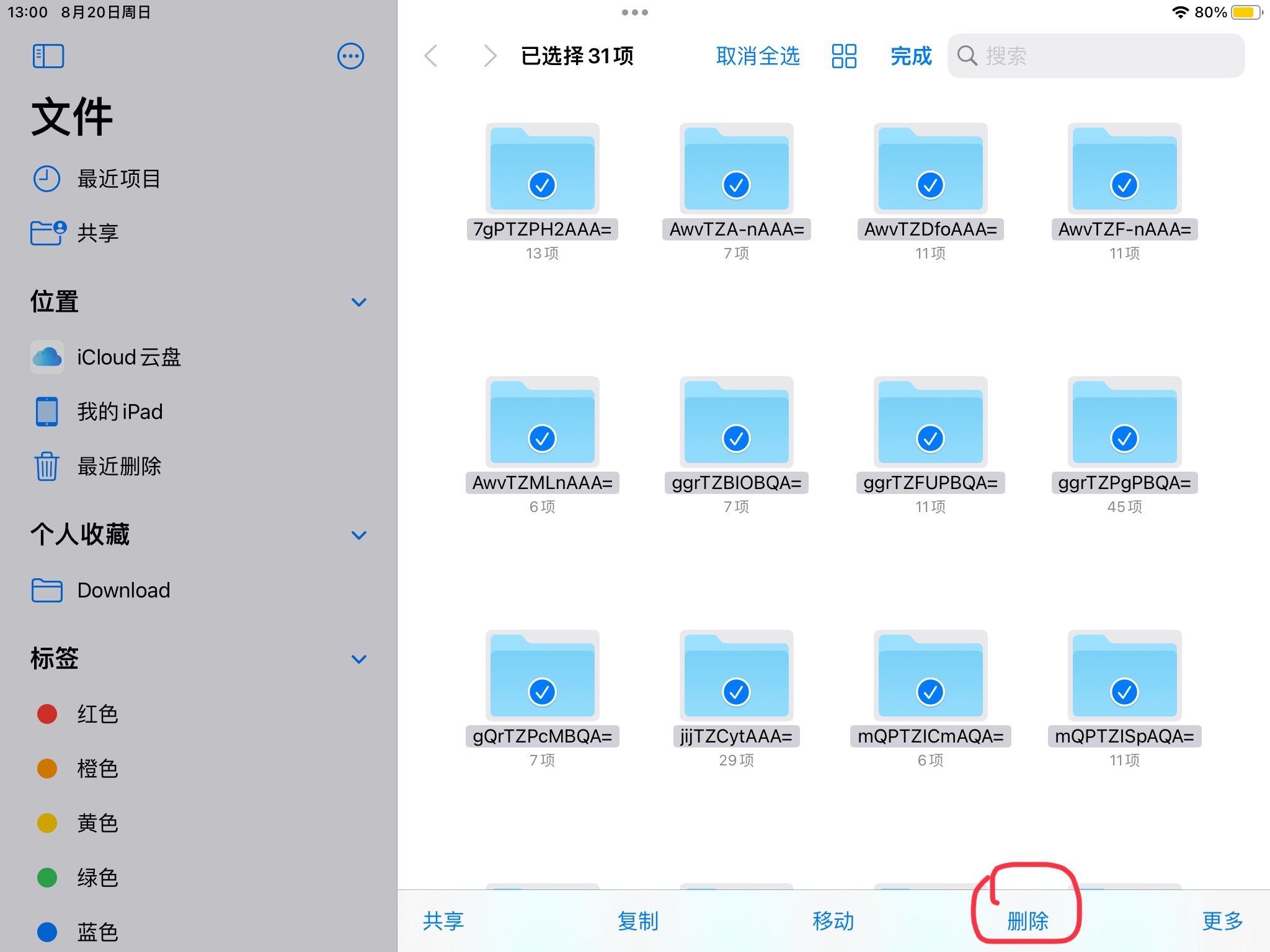Open the Download favorites folder
The height and width of the screenshot is (952, 1270).
coord(100,590)
